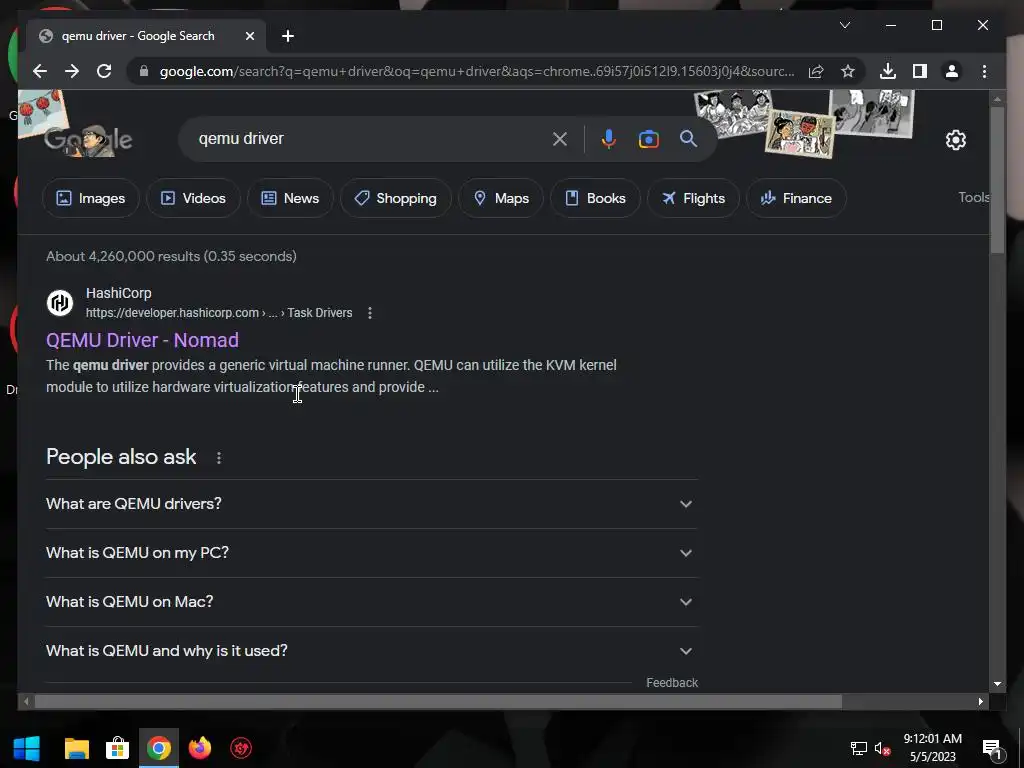Click developer.hashicorp.com URL breadcrumb

pos(219,313)
